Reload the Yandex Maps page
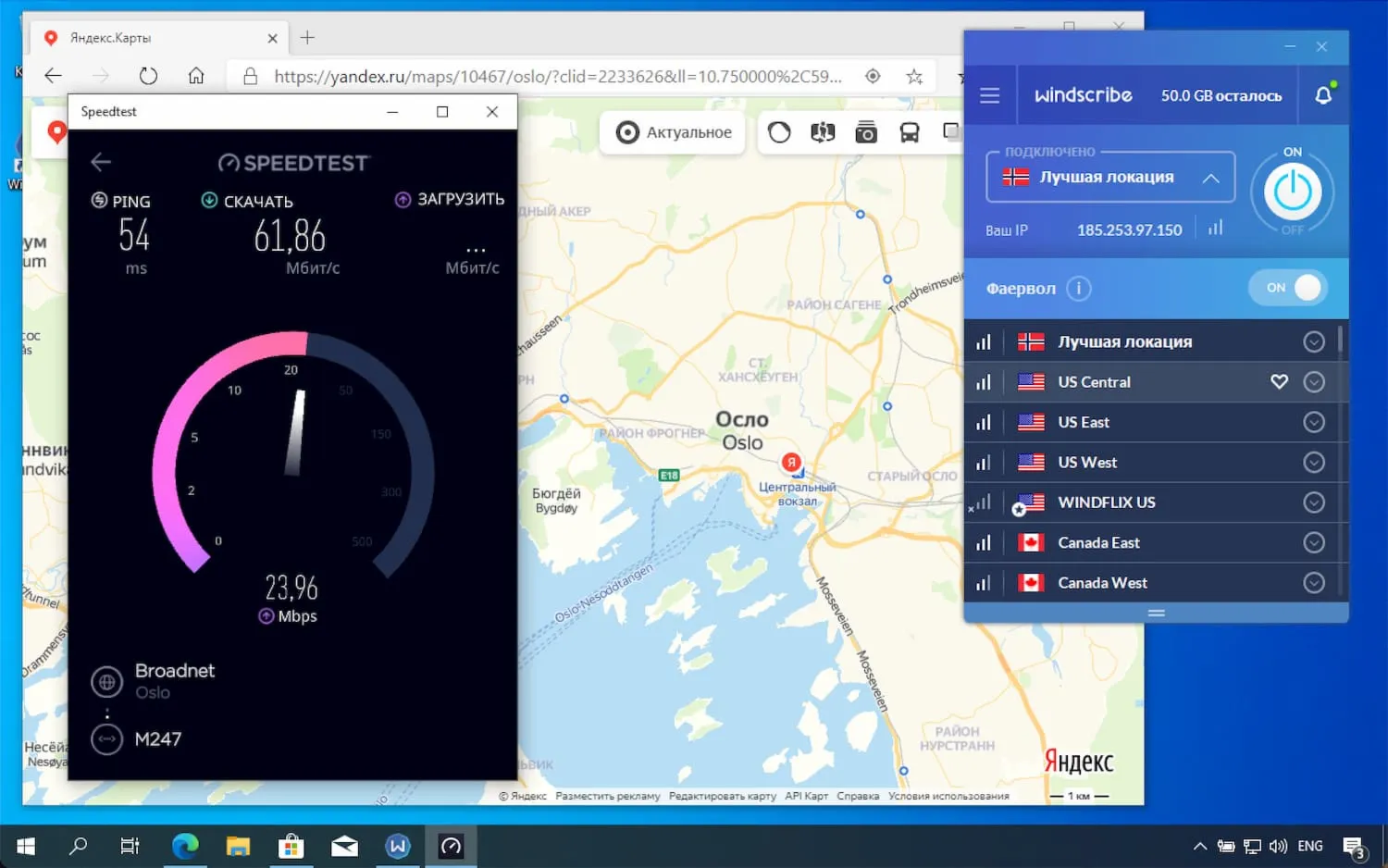Viewport: 1388px width, 868px height. click(x=148, y=76)
